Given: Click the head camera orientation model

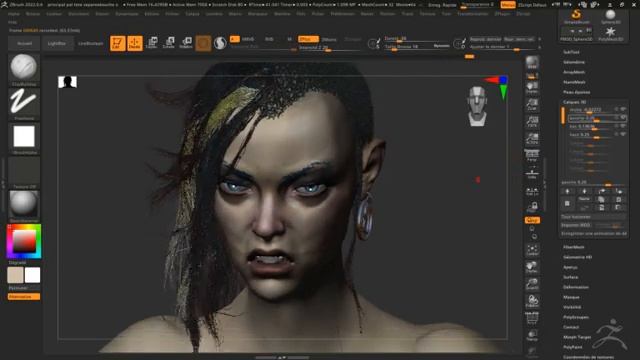Looking at the screenshot, I should click(477, 106).
